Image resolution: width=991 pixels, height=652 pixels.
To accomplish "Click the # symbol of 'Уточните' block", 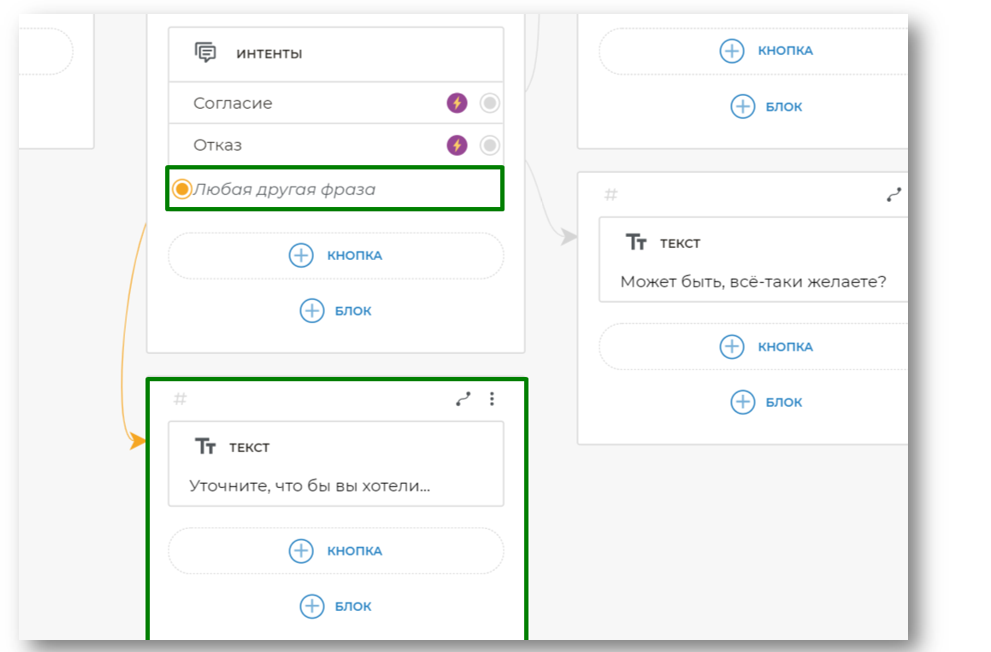I will (180, 399).
